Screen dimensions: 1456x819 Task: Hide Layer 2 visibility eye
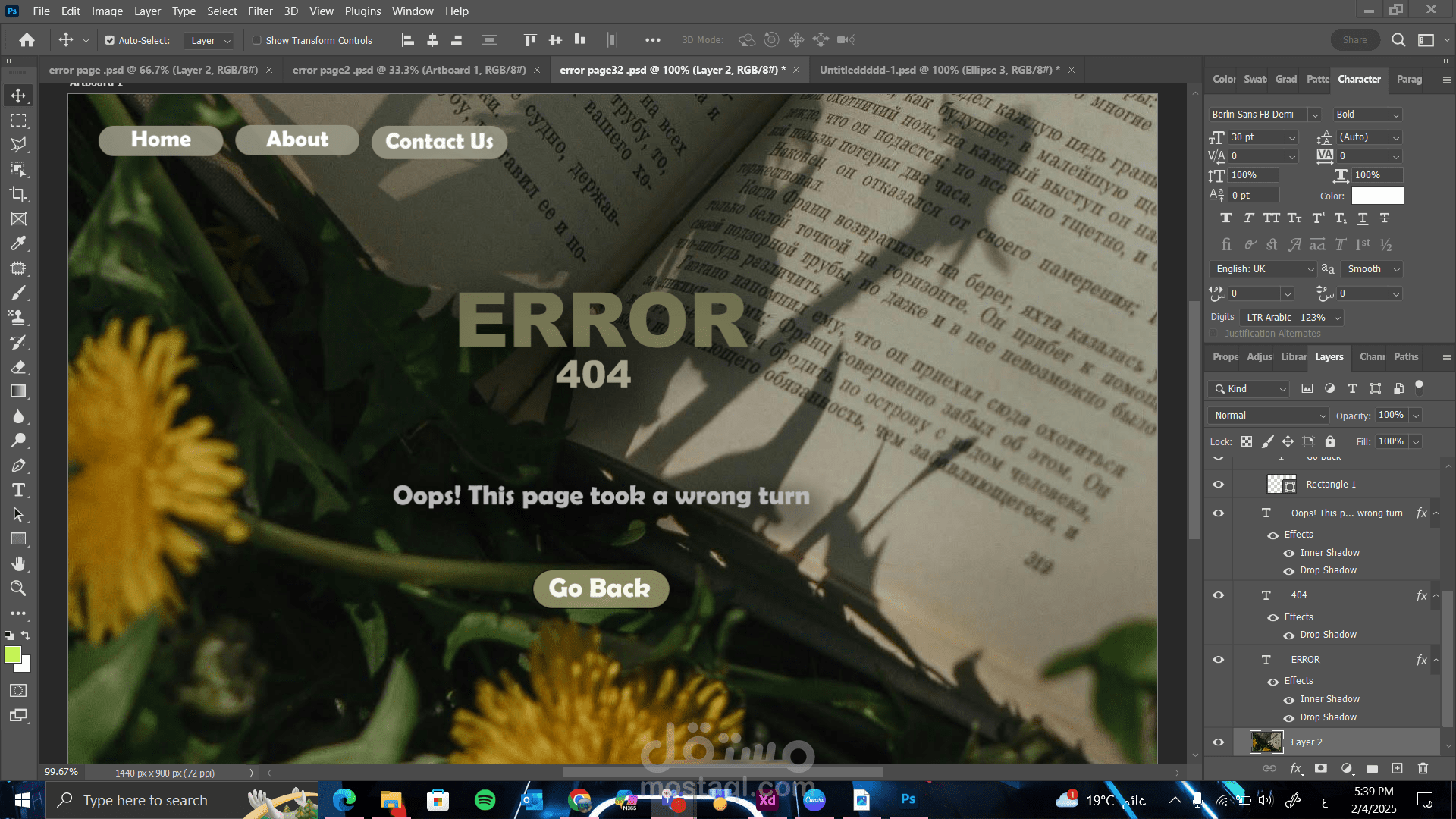[1219, 742]
